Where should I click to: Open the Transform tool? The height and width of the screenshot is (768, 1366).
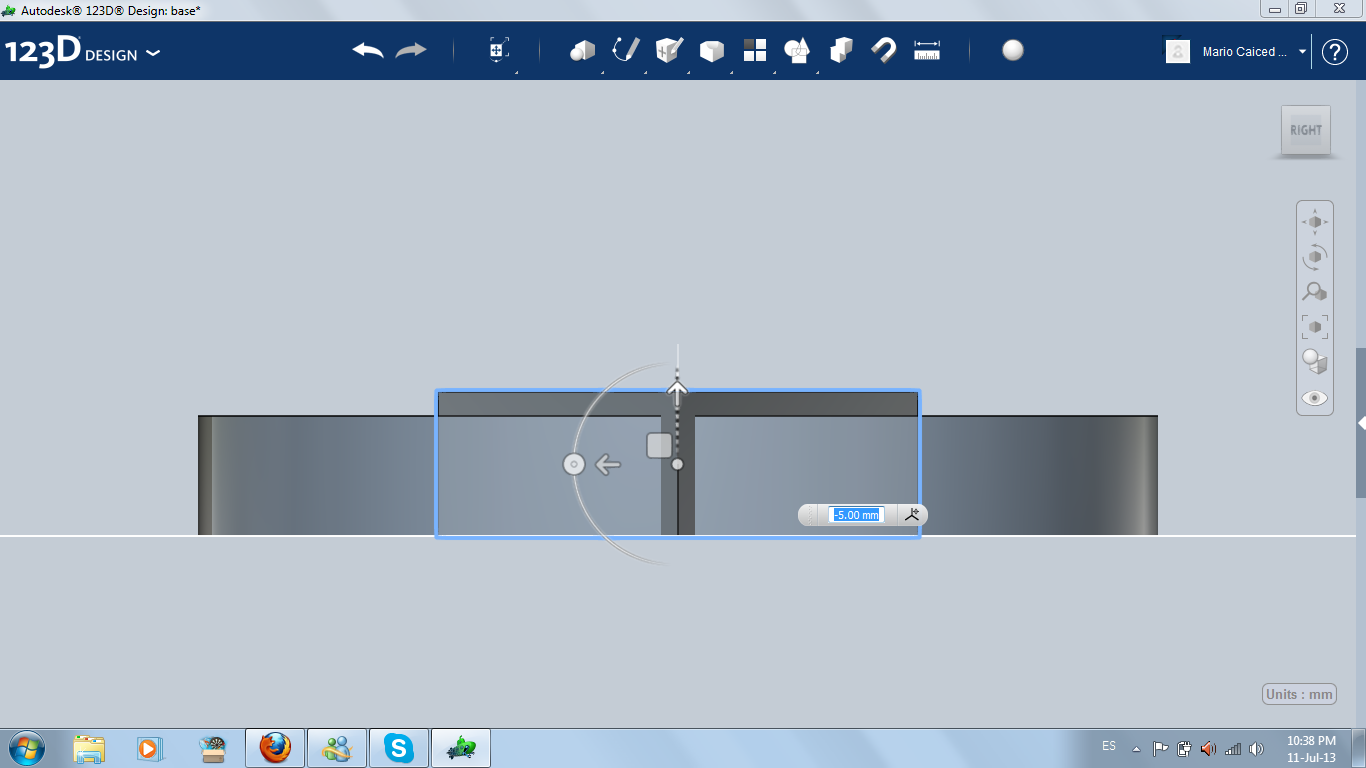coord(499,51)
